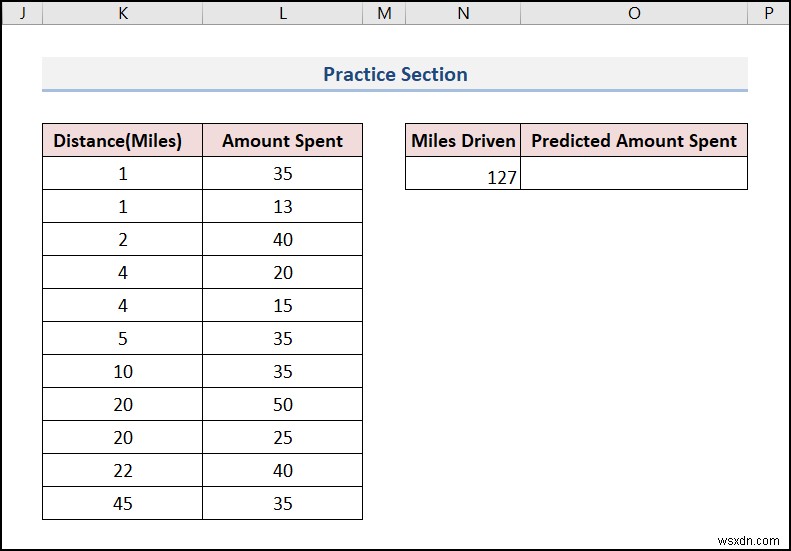Select distance 4 beside amount 20
The width and height of the screenshot is (791, 551).
(123, 272)
